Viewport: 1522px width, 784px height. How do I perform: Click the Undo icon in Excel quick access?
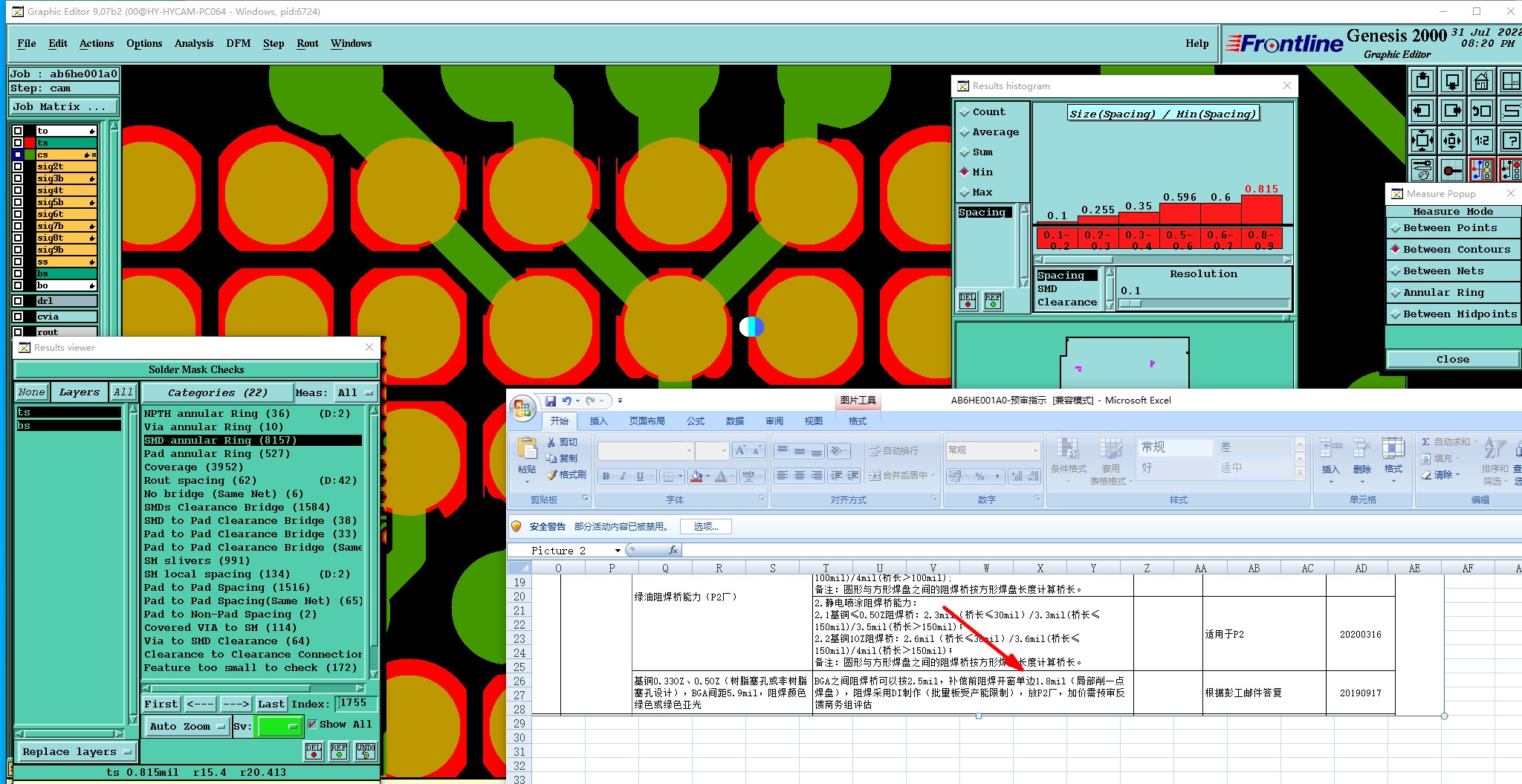pyautogui.click(x=566, y=401)
